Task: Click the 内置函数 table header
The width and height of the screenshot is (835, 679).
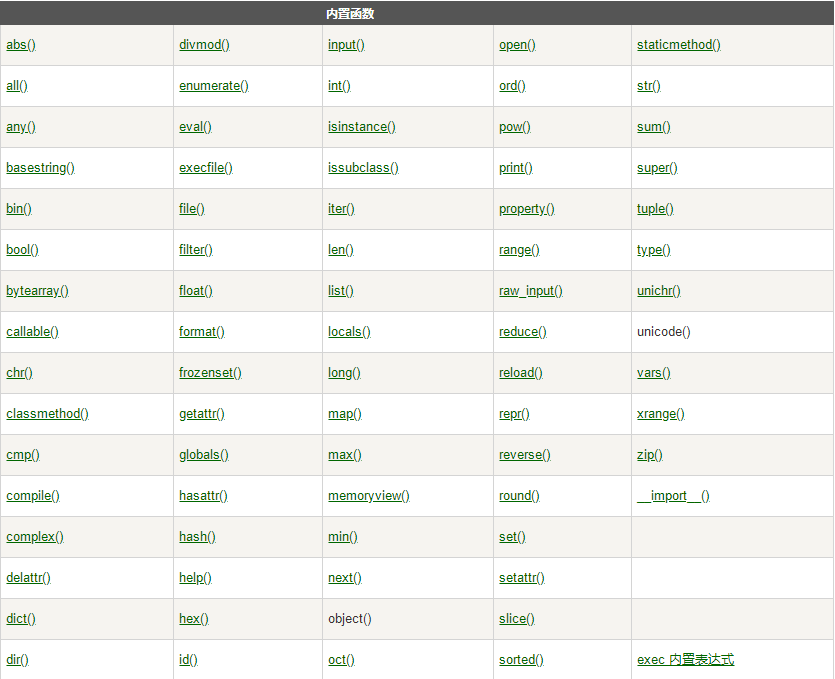Action: point(350,14)
